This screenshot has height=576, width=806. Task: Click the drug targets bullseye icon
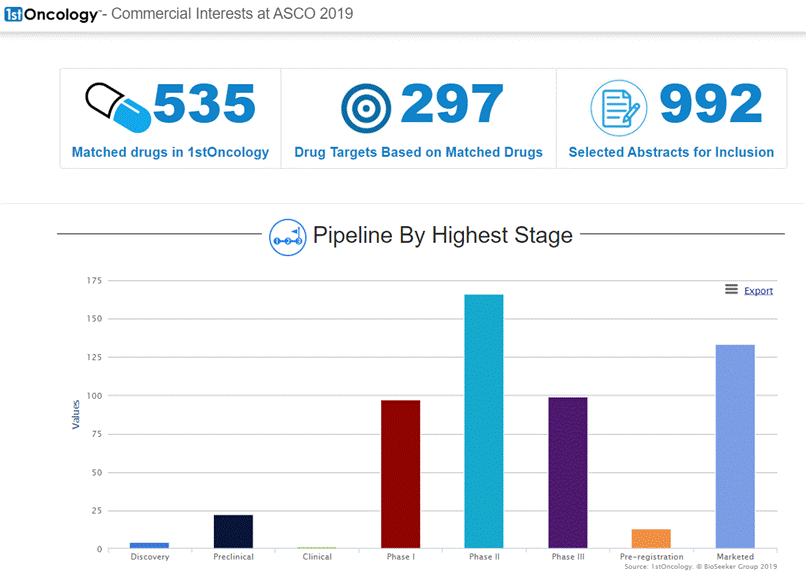click(366, 108)
